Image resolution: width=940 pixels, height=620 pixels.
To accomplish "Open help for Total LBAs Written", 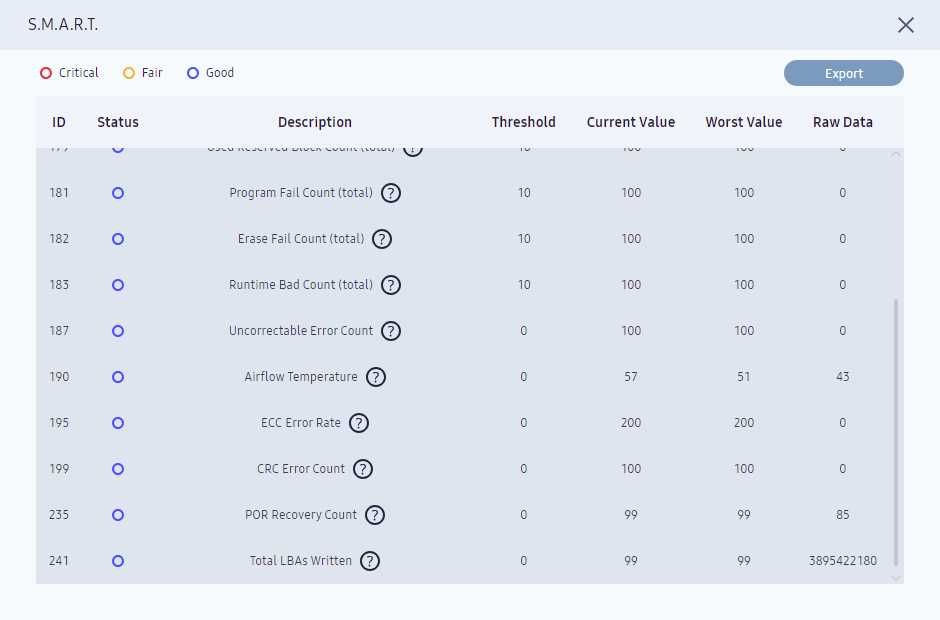I will pos(370,561).
